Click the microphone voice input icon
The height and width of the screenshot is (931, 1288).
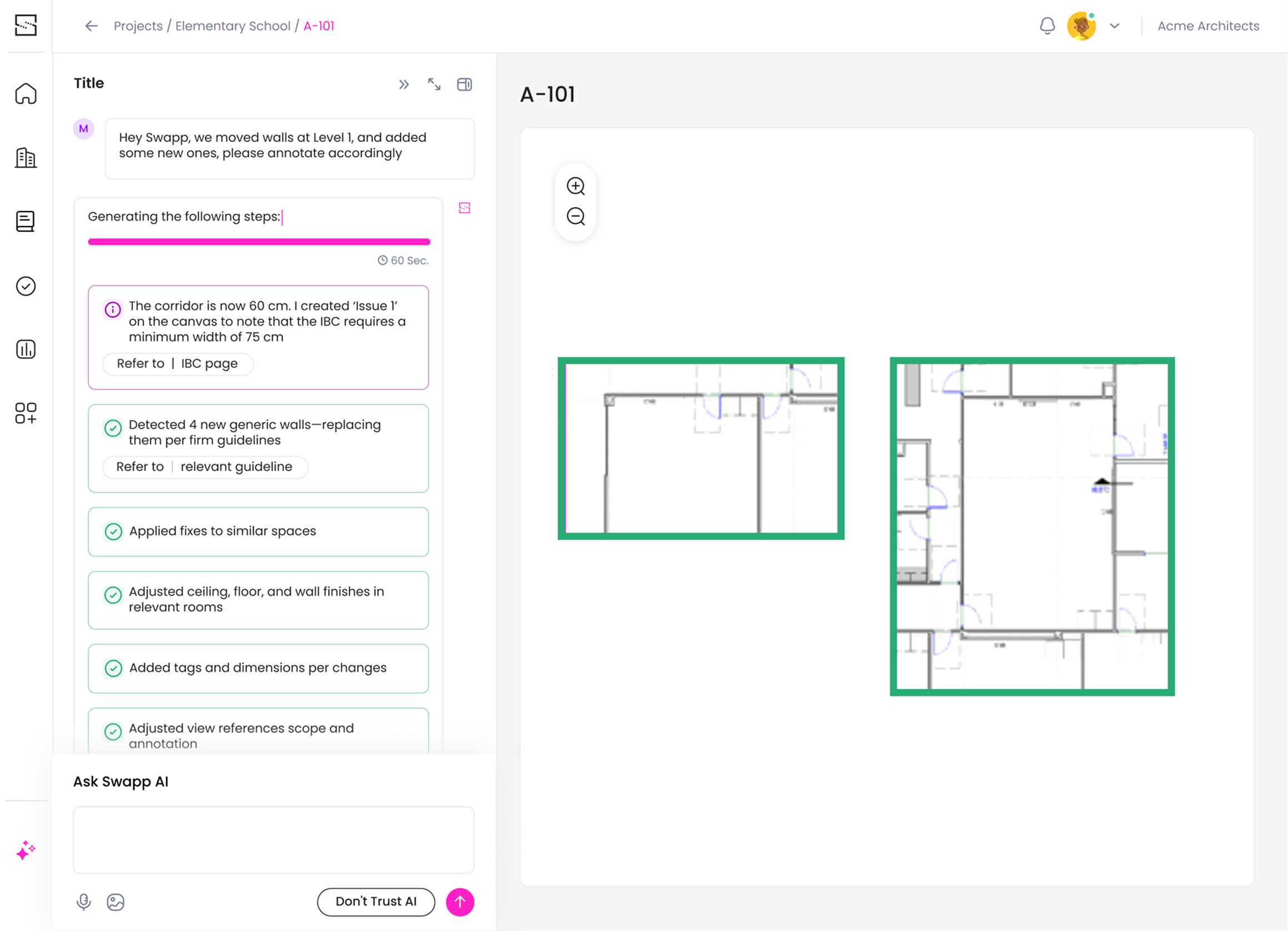[x=83, y=902]
